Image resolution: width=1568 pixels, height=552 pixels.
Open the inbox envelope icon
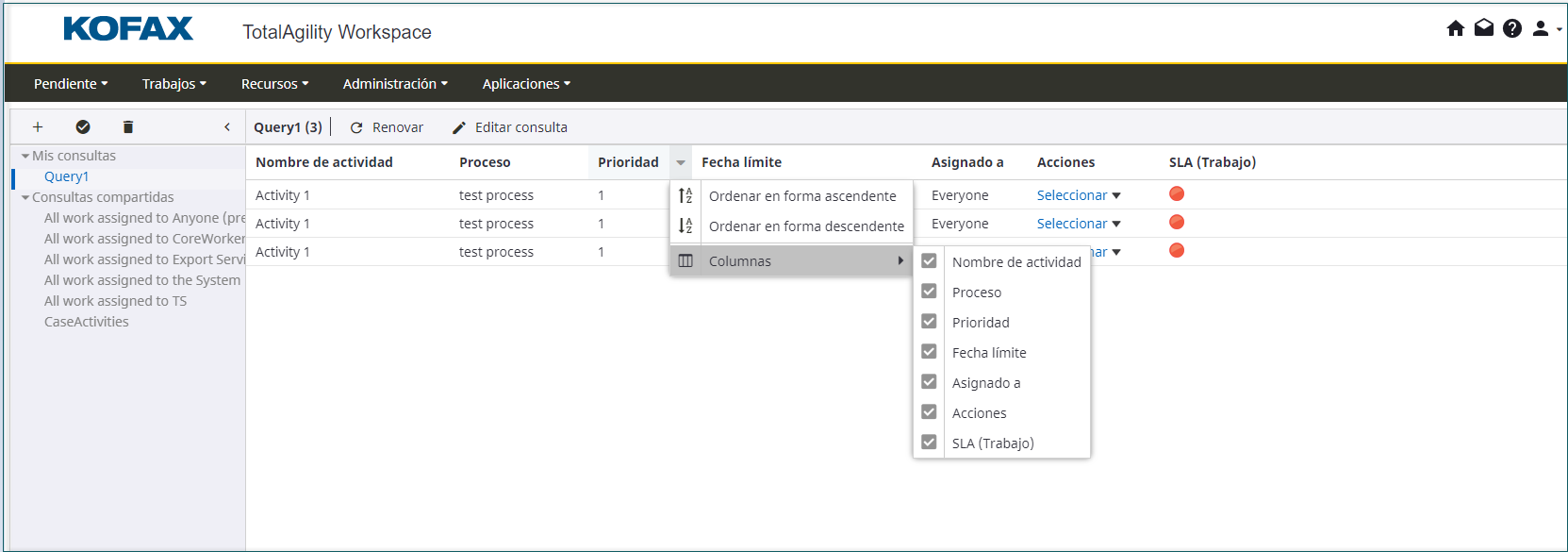pos(1483,28)
